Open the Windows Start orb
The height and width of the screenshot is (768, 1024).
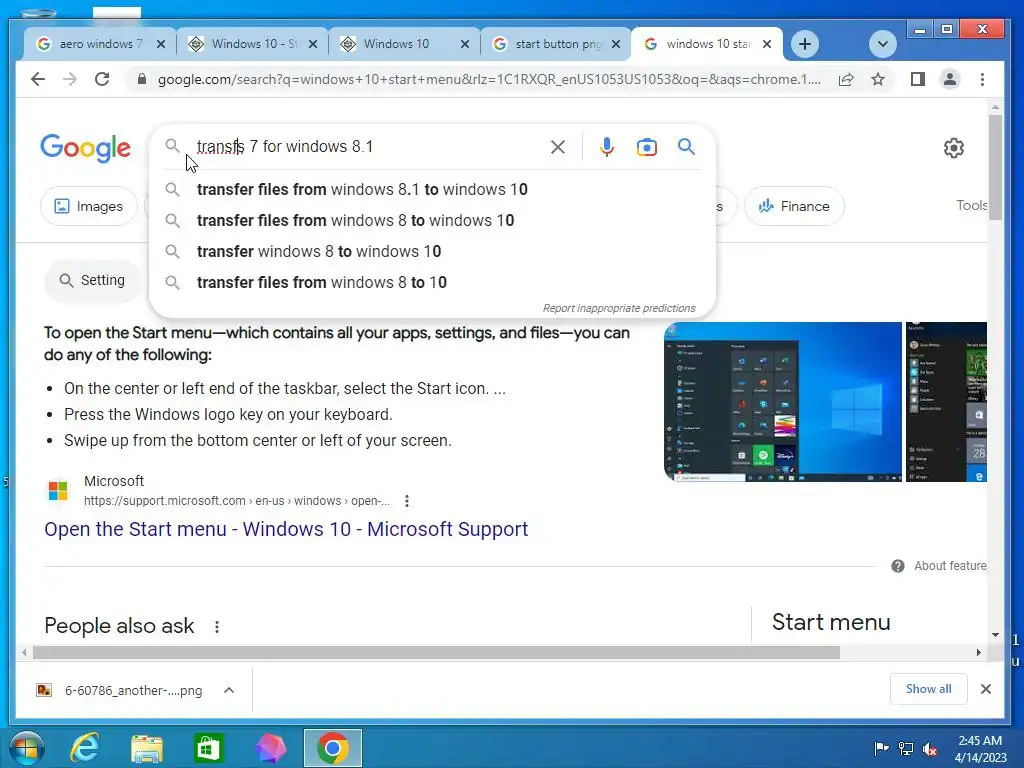(26, 748)
